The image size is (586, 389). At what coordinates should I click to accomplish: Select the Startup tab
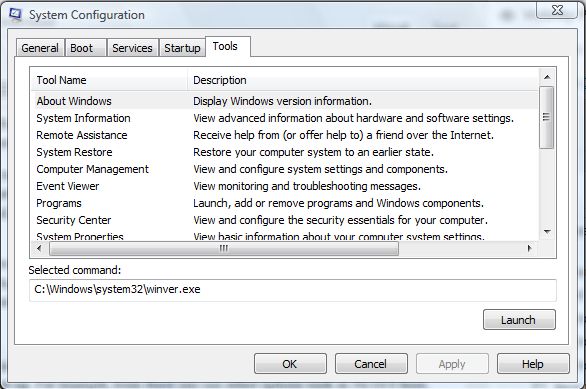click(x=182, y=48)
